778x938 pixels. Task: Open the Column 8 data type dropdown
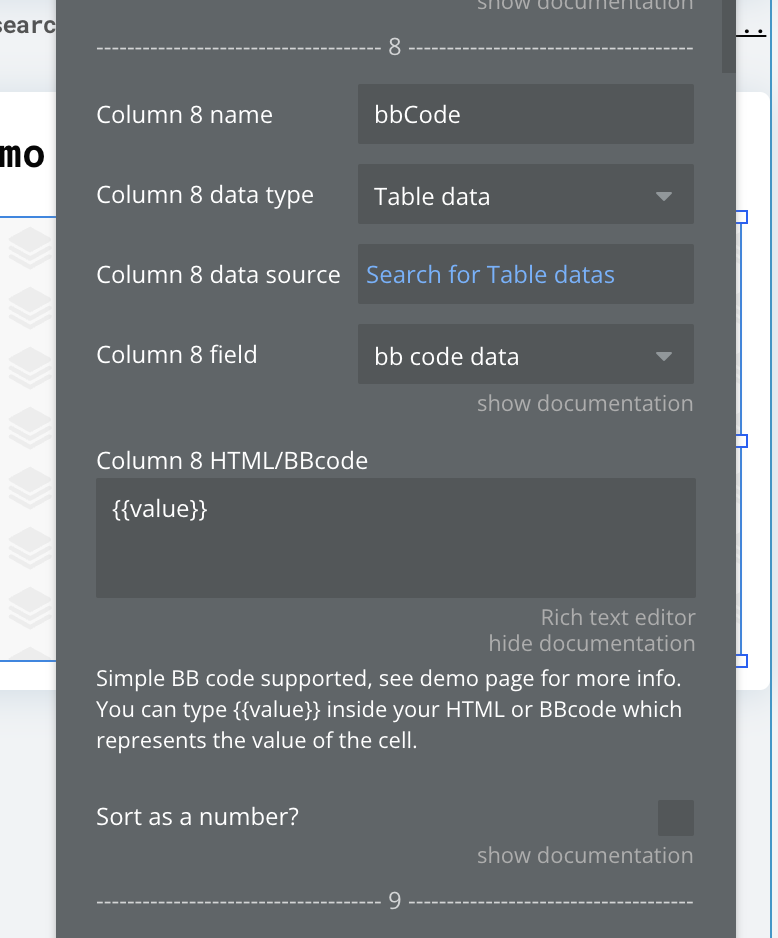525,194
